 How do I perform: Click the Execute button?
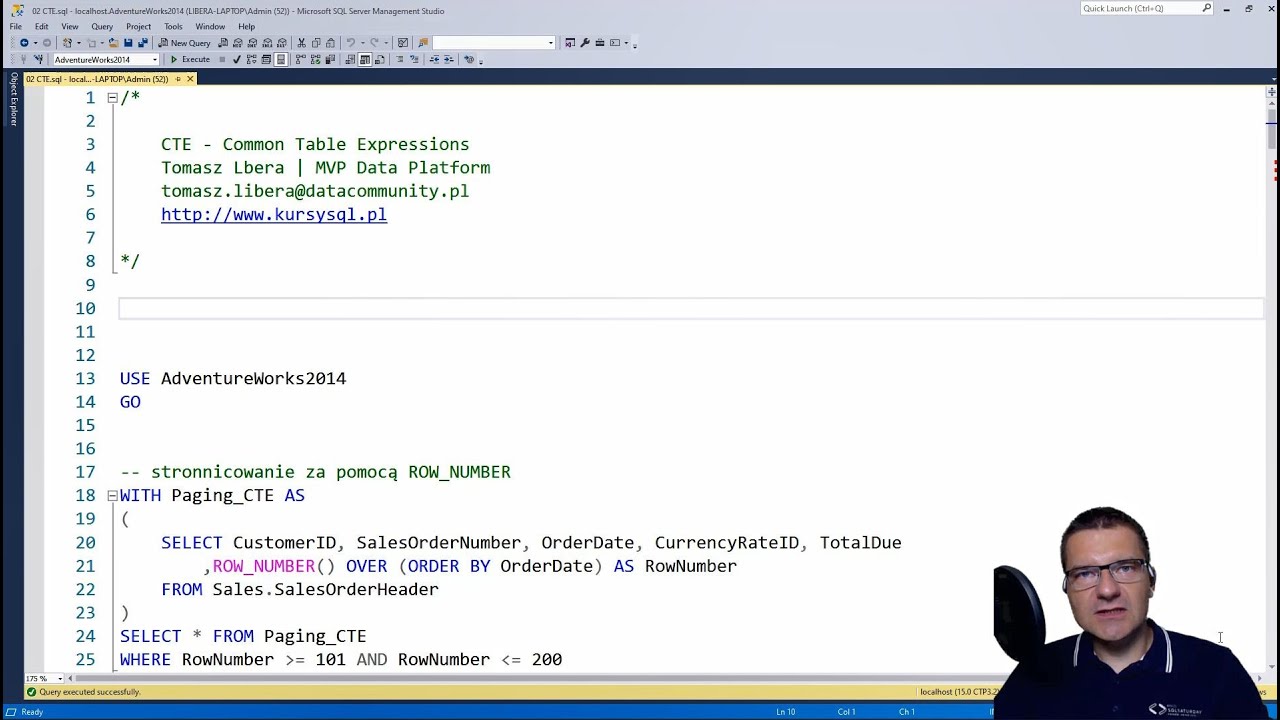pyautogui.click(x=190, y=59)
